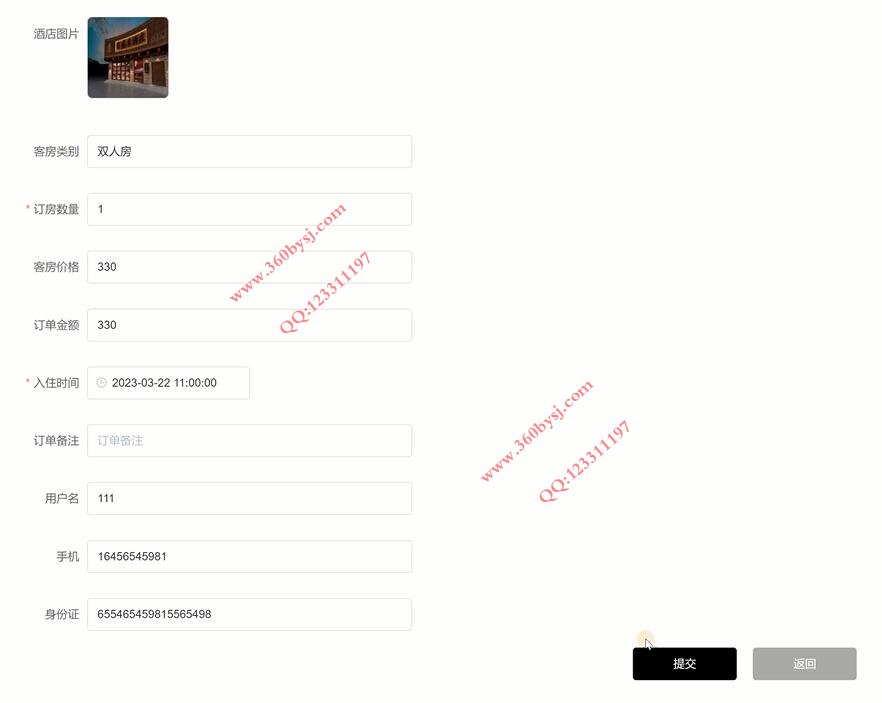
Task: Submit the order with 提交 button
Action: pyautogui.click(x=685, y=664)
